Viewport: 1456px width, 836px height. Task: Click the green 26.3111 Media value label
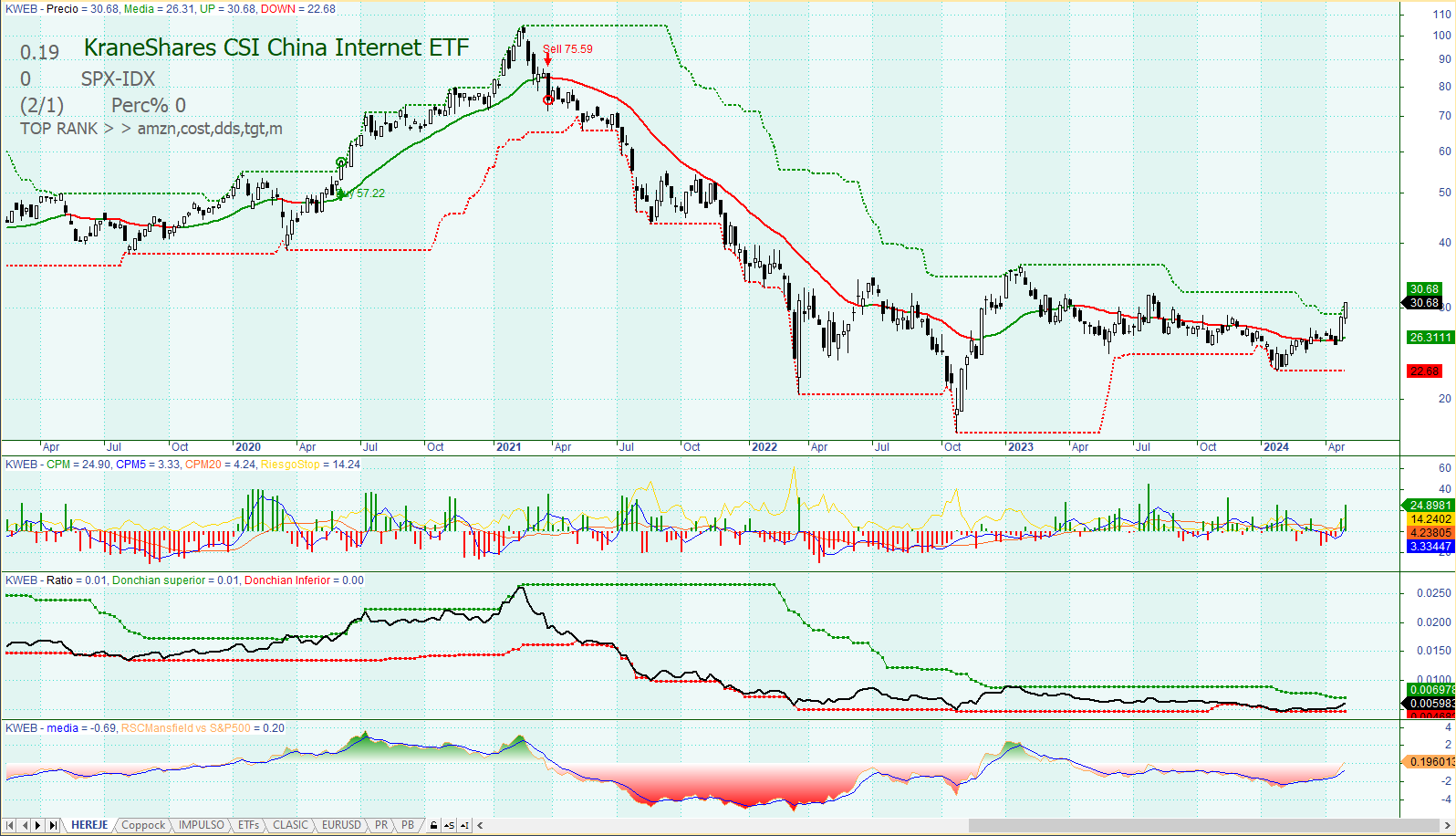[x=1430, y=338]
